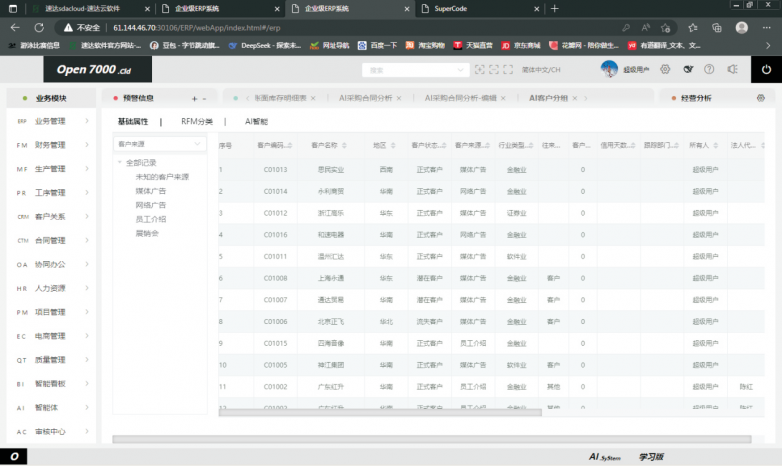Select 媒体广告 in the source tree
The height and width of the screenshot is (466, 782).
(x=151, y=190)
